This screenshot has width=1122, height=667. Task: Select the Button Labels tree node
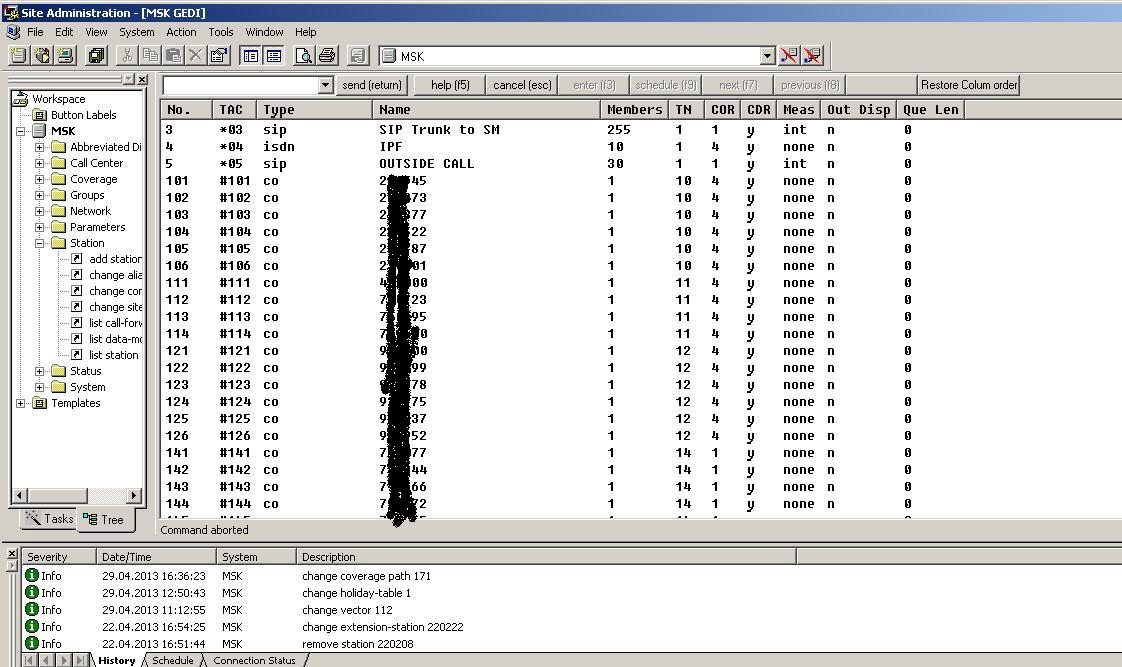pos(83,115)
